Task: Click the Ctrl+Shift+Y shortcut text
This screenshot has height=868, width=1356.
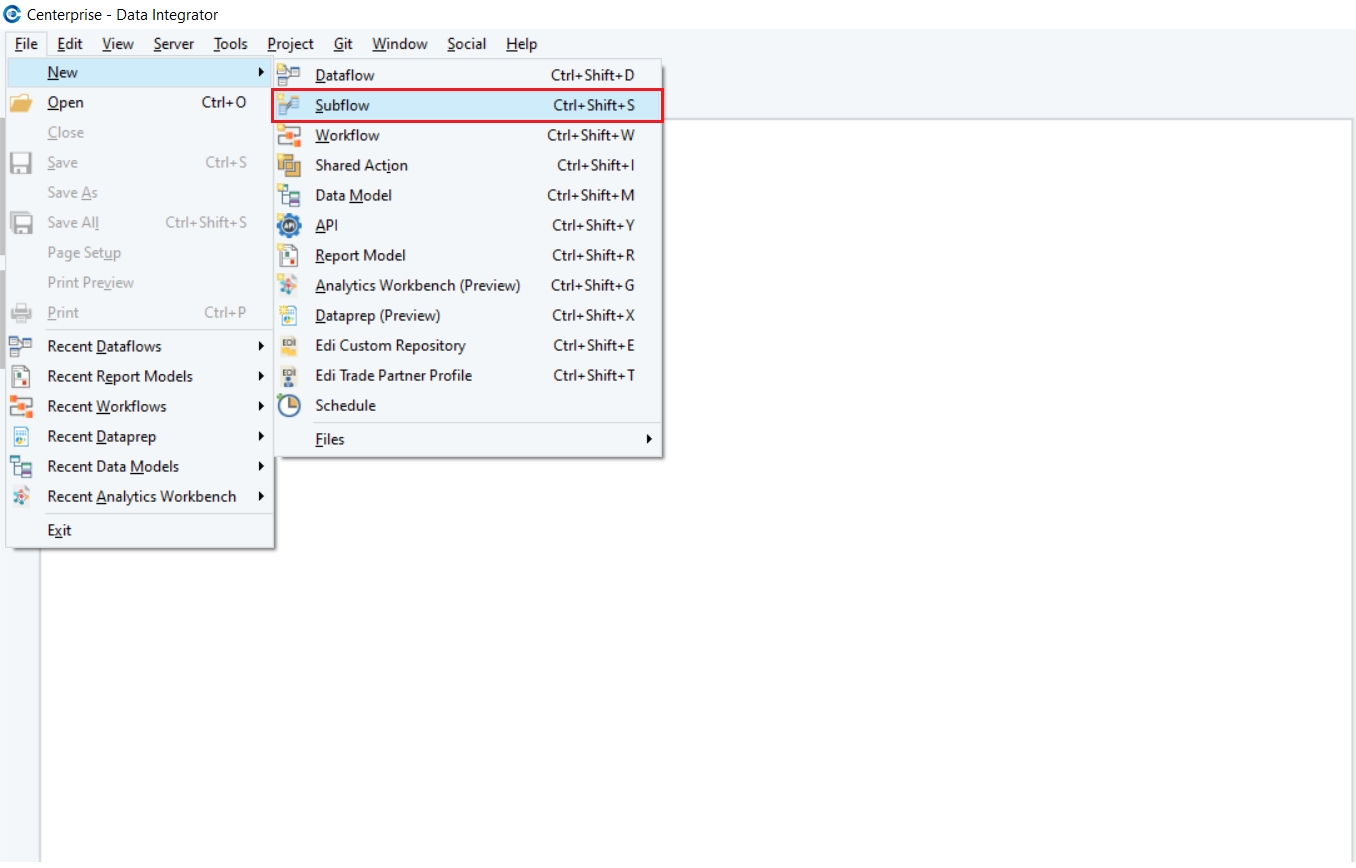Action: tap(593, 225)
